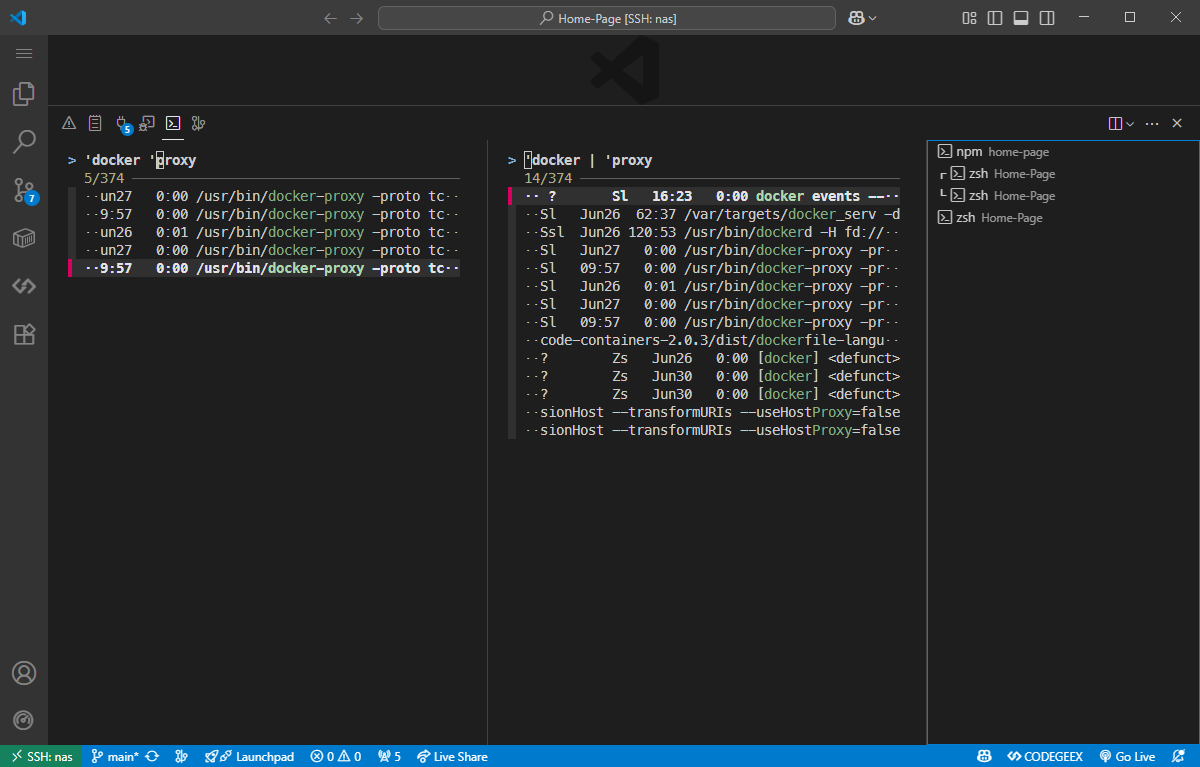Click the Customize Layout icon
Viewport: 1200px width, 767px height.
(x=969, y=18)
